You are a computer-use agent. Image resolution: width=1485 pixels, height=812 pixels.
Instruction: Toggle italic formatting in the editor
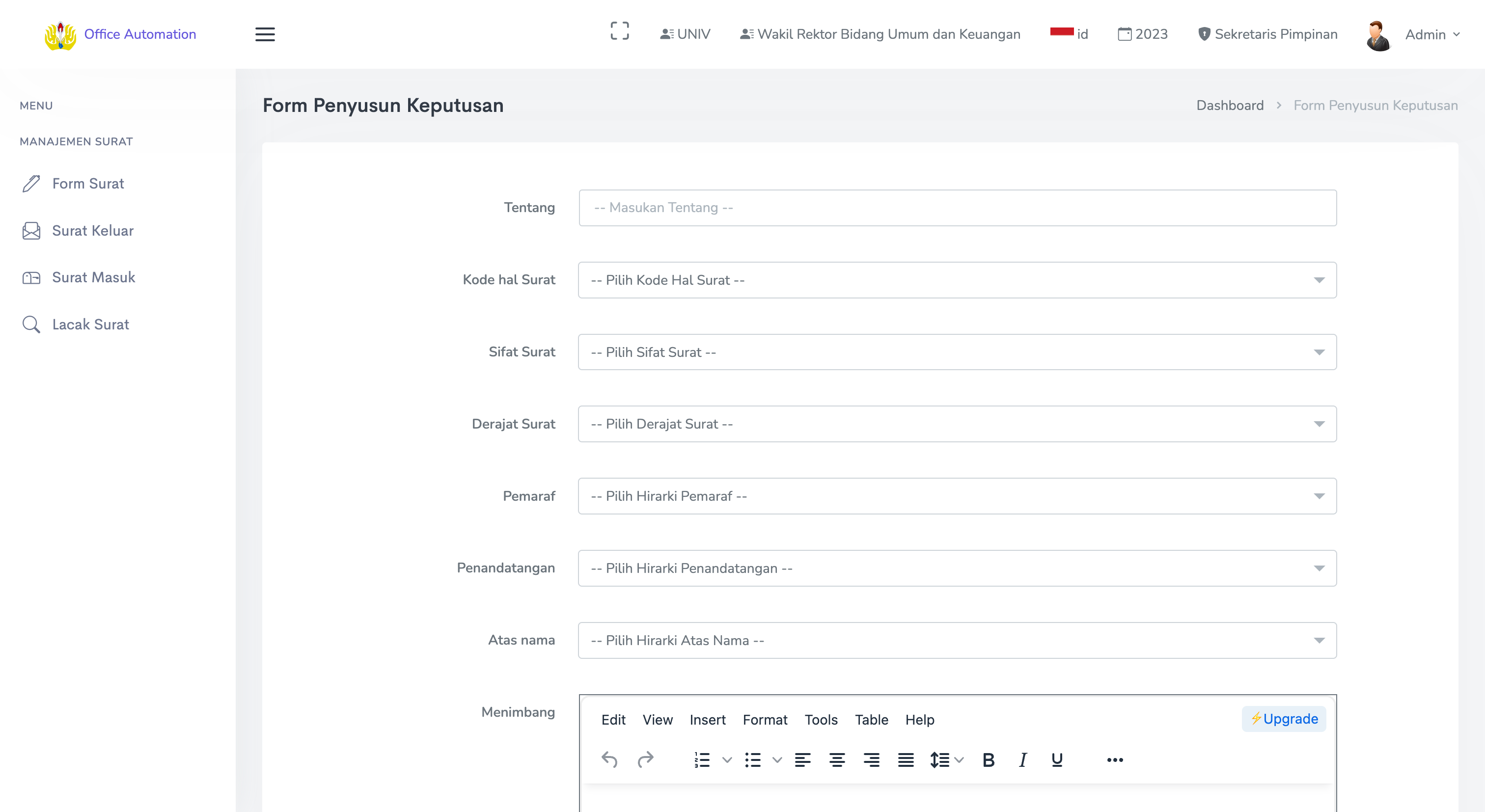[1023, 759]
